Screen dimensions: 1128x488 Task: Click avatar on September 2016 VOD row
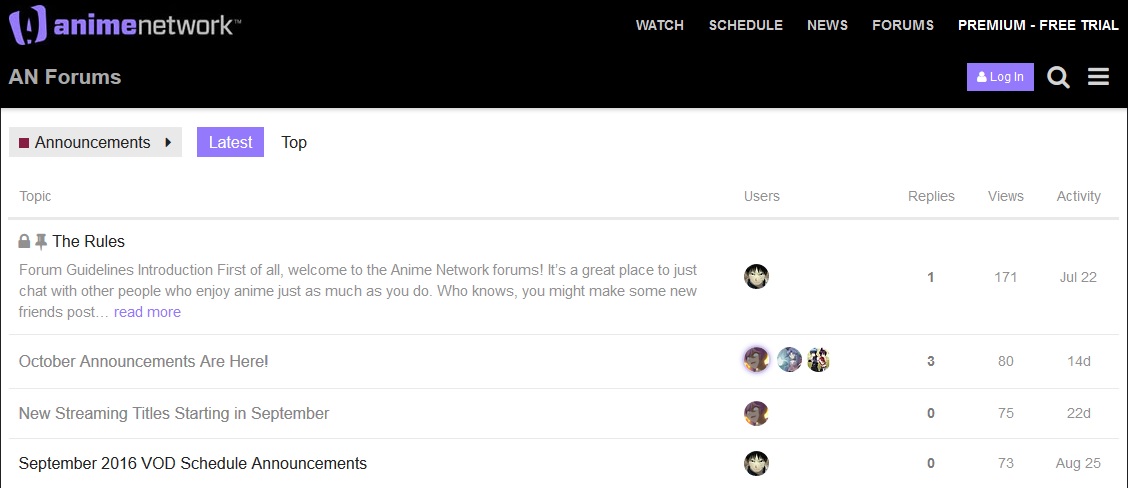point(756,464)
